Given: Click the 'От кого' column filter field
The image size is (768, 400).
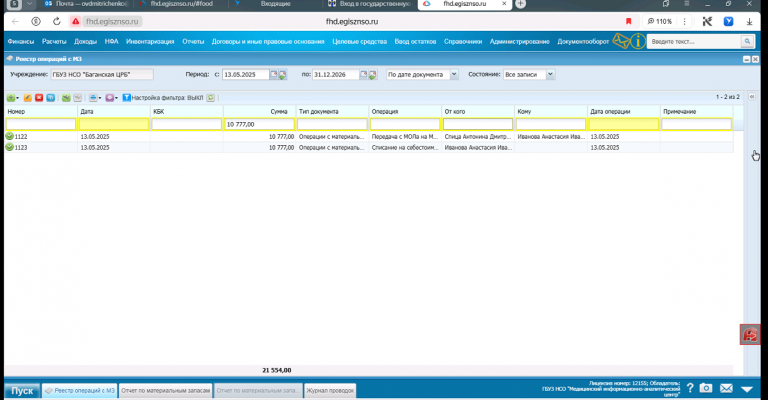Looking at the screenshot, I should [478, 124].
